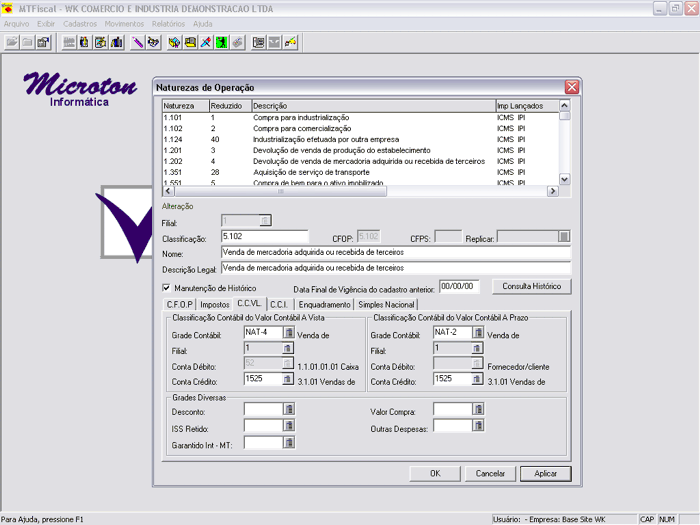Open the Relatórios menu
The width and height of the screenshot is (700, 525).
168,23
